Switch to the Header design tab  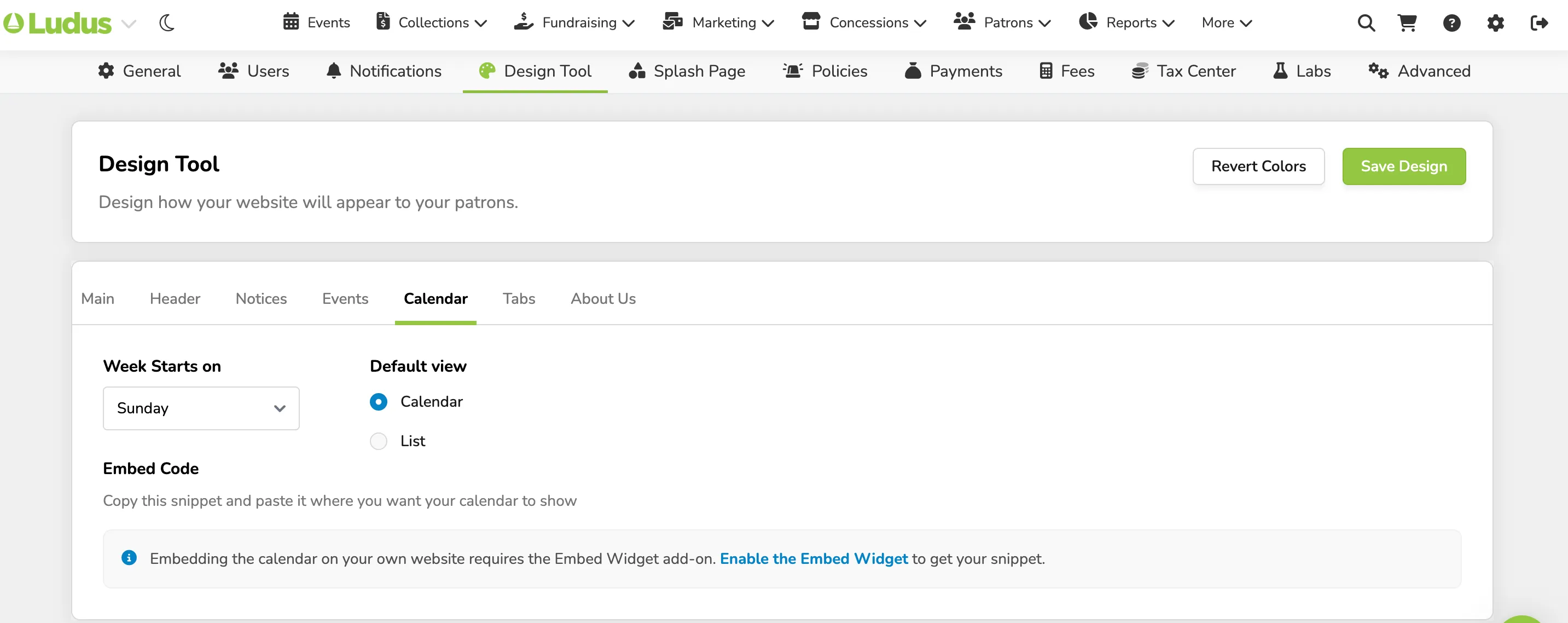(x=175, y=298)
